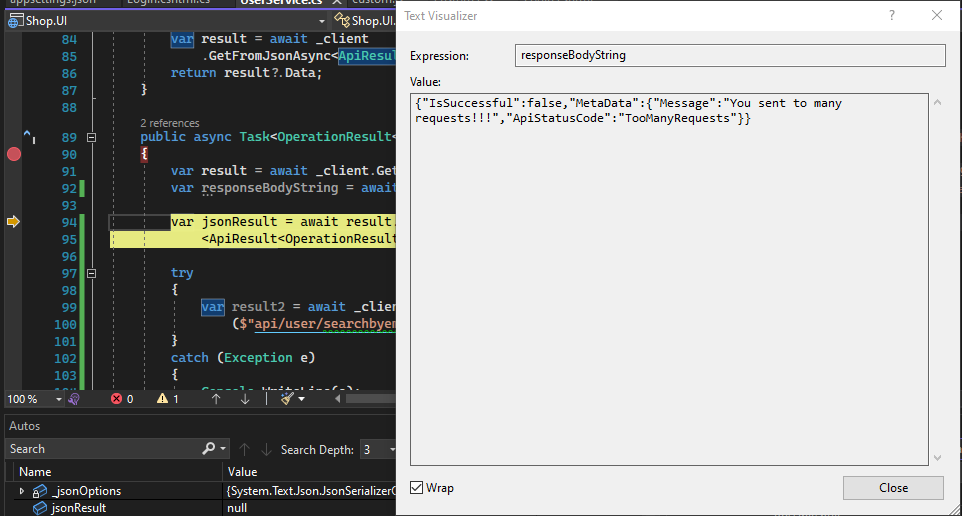The image size is (962, 516).
Task: Open the '2 references' CodeLens link
Action: point(169,123)
